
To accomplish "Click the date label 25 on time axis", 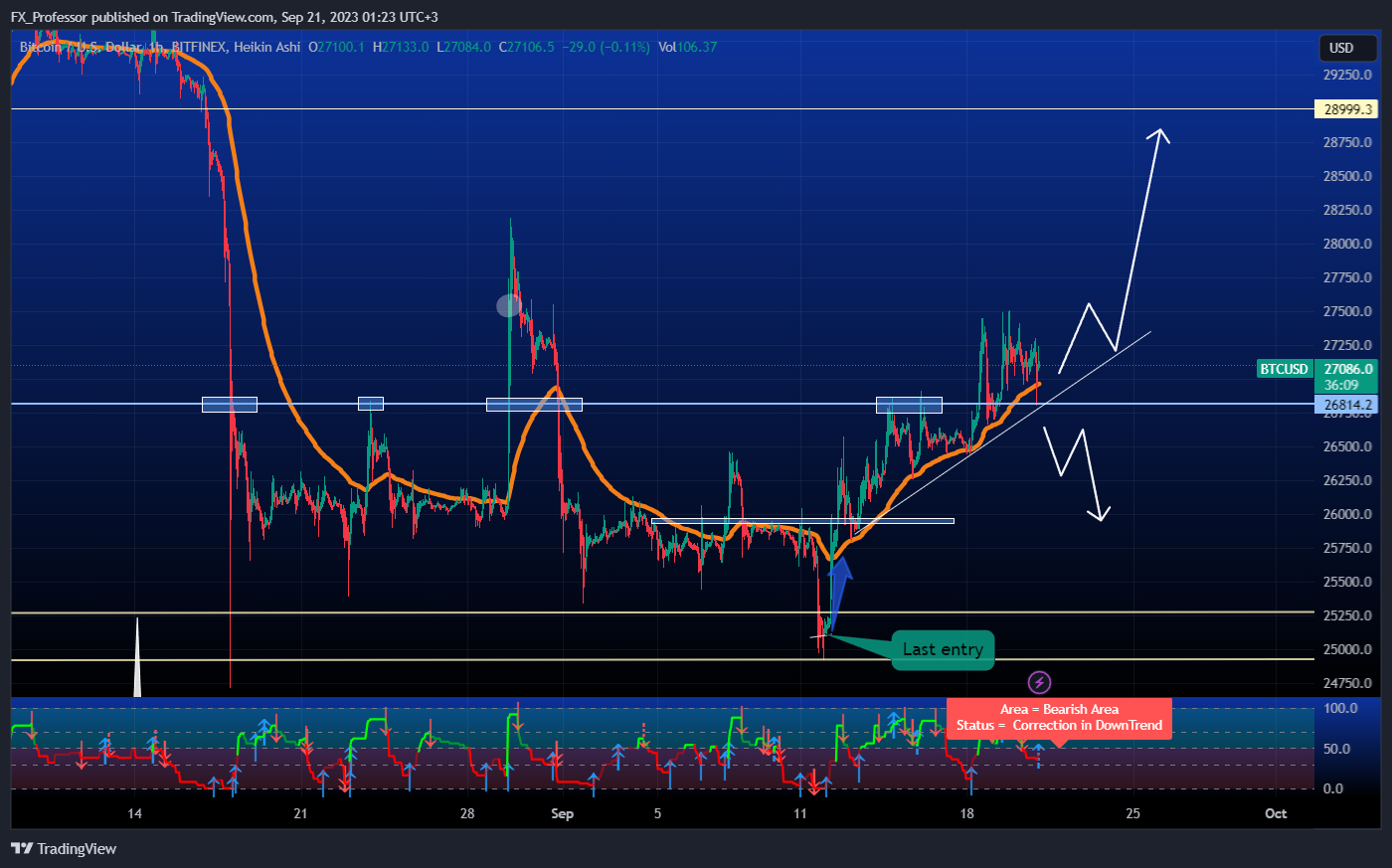I will [1132, 813].
